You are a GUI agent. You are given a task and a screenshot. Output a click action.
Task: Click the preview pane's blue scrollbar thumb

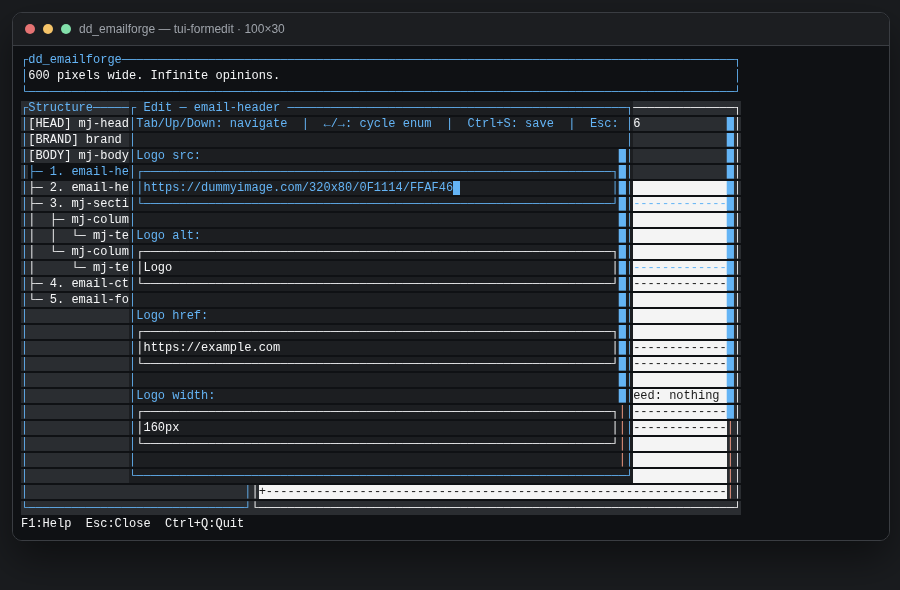[730, 267]
